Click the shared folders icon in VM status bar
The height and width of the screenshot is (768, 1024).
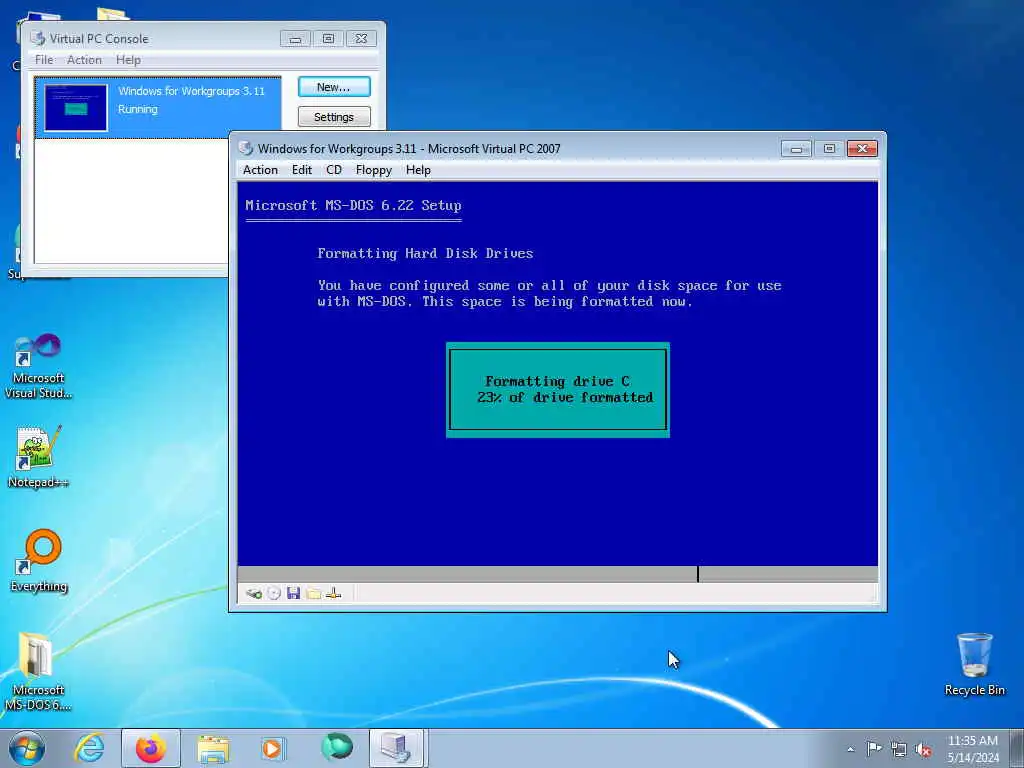click(313, 593)
